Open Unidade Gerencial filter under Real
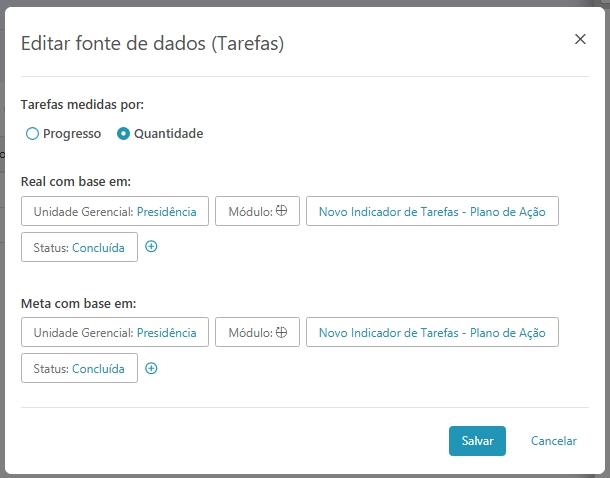Image resolution: width=610 pixels, height=478 pixels. (115, 211)
